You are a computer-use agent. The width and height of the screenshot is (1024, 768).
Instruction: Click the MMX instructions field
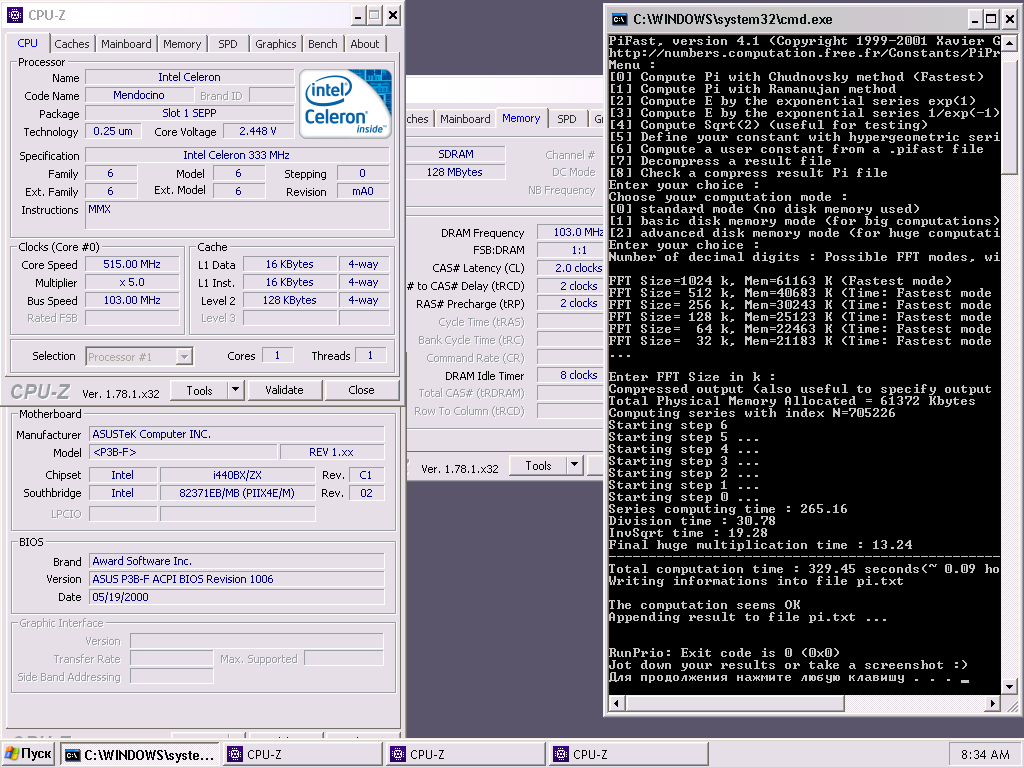(x=236, y=216)
